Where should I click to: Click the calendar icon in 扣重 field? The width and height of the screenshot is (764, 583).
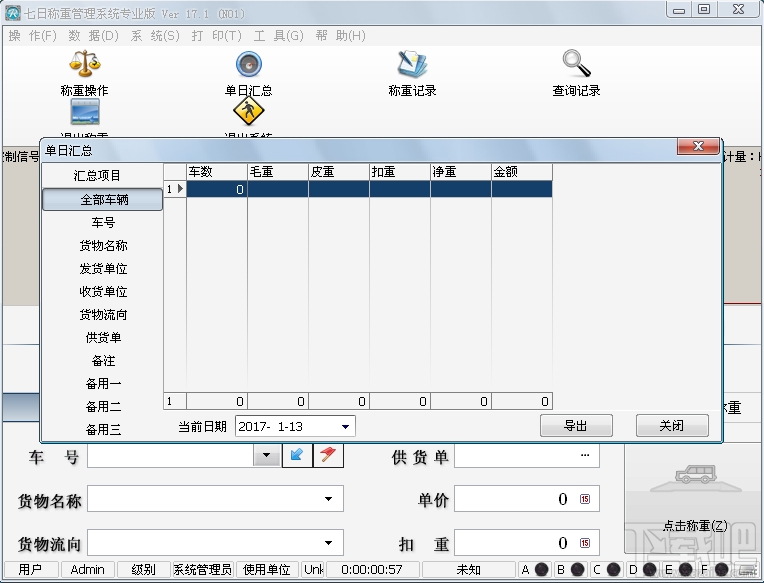click(x=585, y=543)
